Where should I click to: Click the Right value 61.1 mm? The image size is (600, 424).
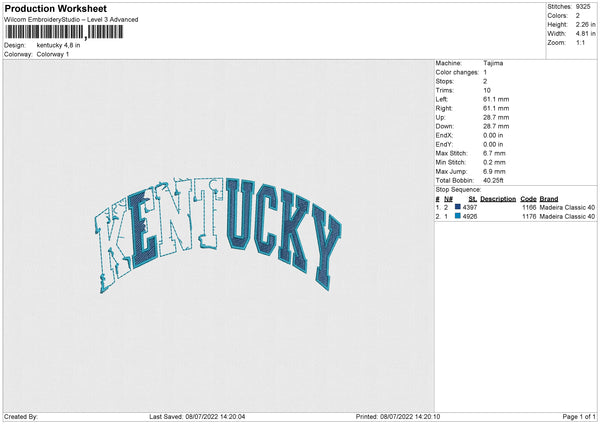point(496,108)
